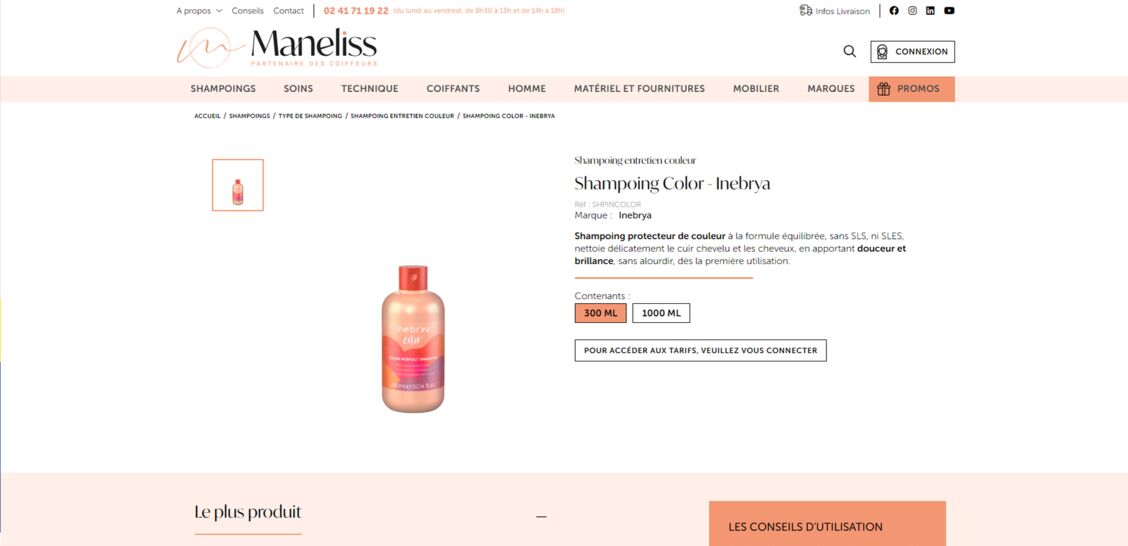This screenshot has height=546, width=1128.
Task: Select the 300 ML container option
Action: [601, 313]
